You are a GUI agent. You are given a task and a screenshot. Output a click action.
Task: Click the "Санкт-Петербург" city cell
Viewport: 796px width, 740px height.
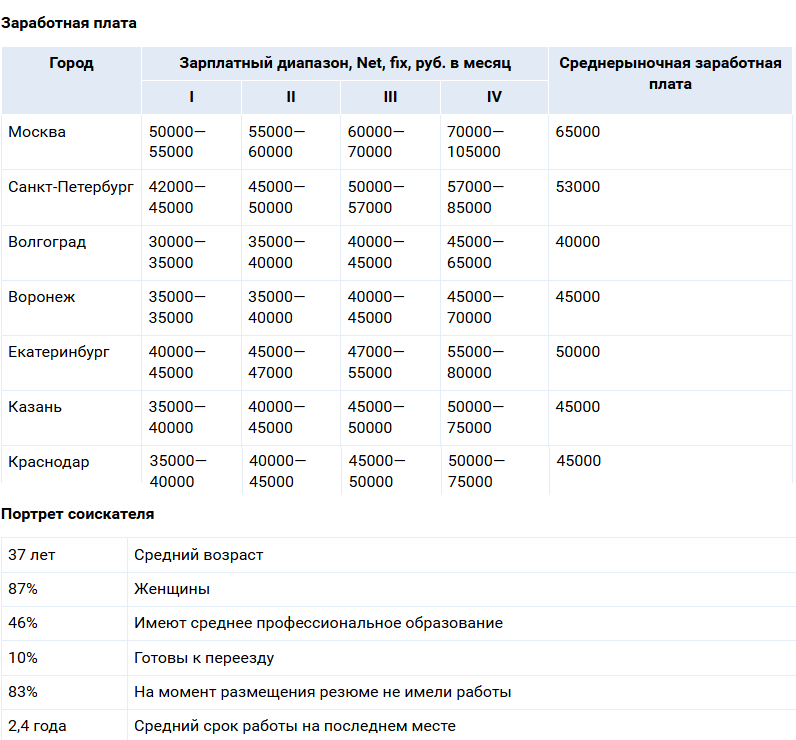(x=71, y=187)
